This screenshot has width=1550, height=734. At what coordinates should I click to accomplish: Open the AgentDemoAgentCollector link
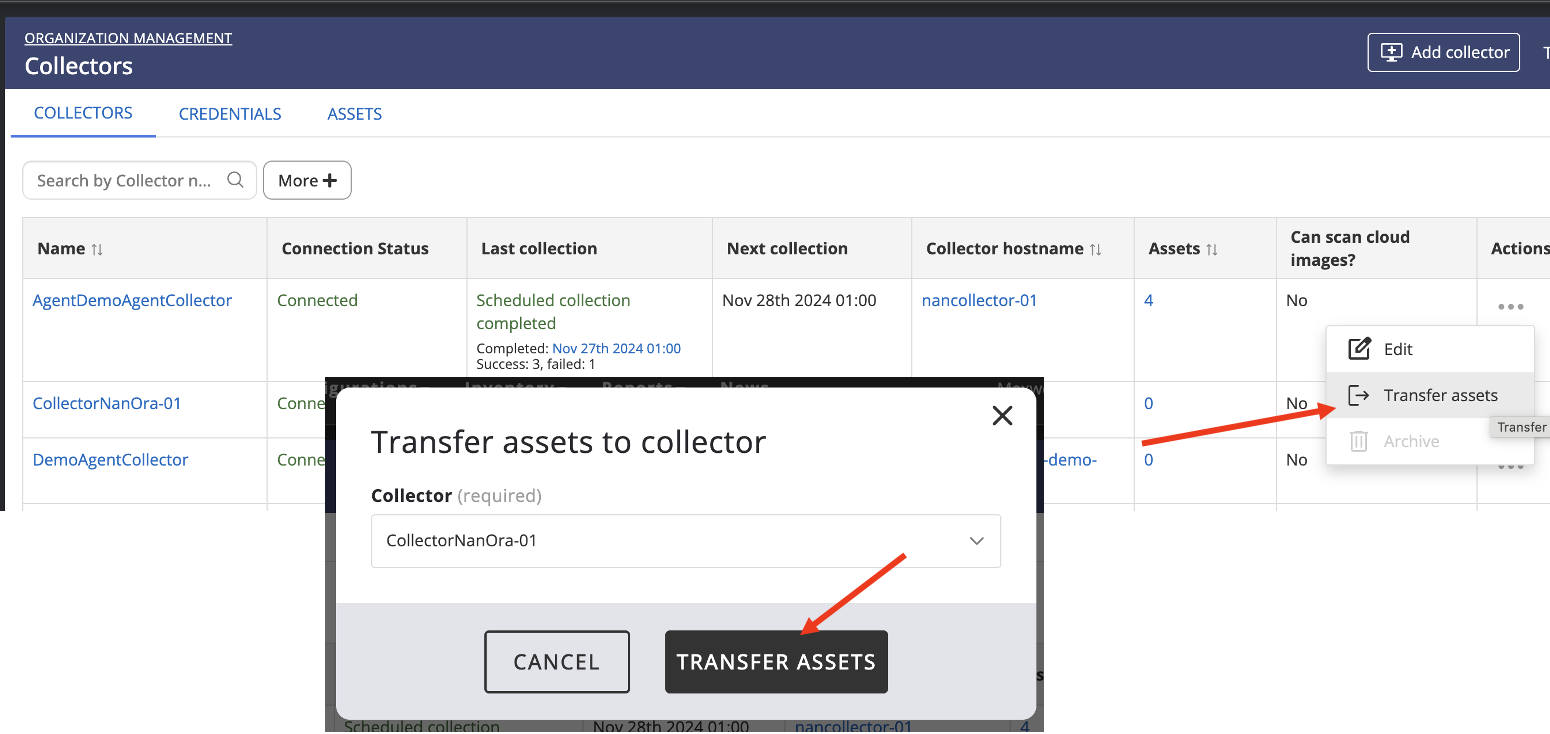click(x=132, y=300)
